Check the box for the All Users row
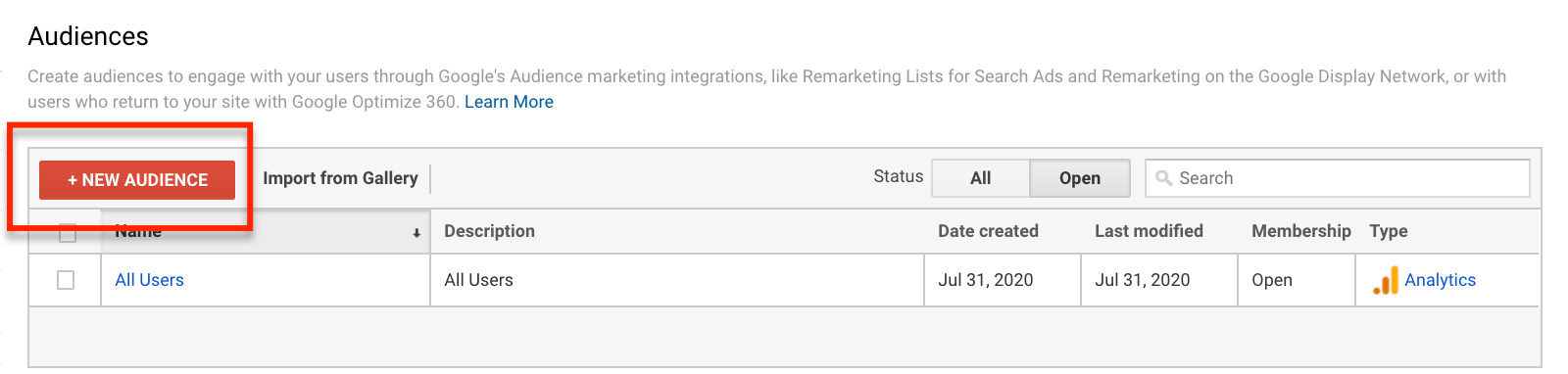1568x374 pixels. coord(66,280)
